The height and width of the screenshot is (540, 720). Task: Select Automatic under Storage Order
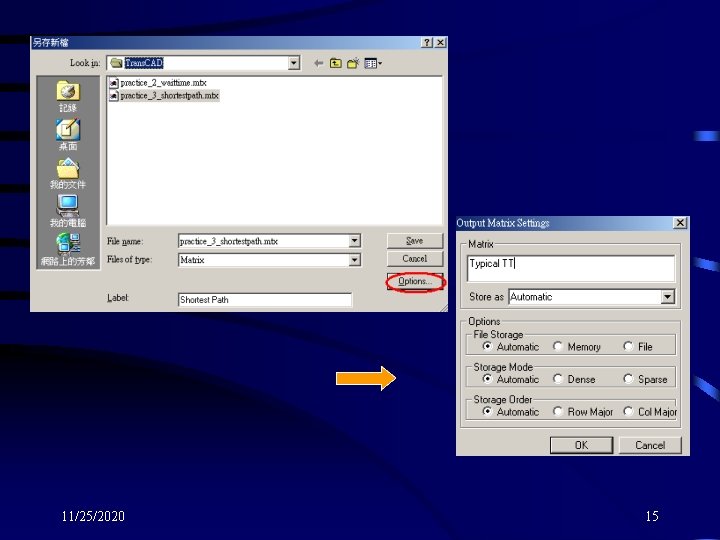[x=511, y=412]
